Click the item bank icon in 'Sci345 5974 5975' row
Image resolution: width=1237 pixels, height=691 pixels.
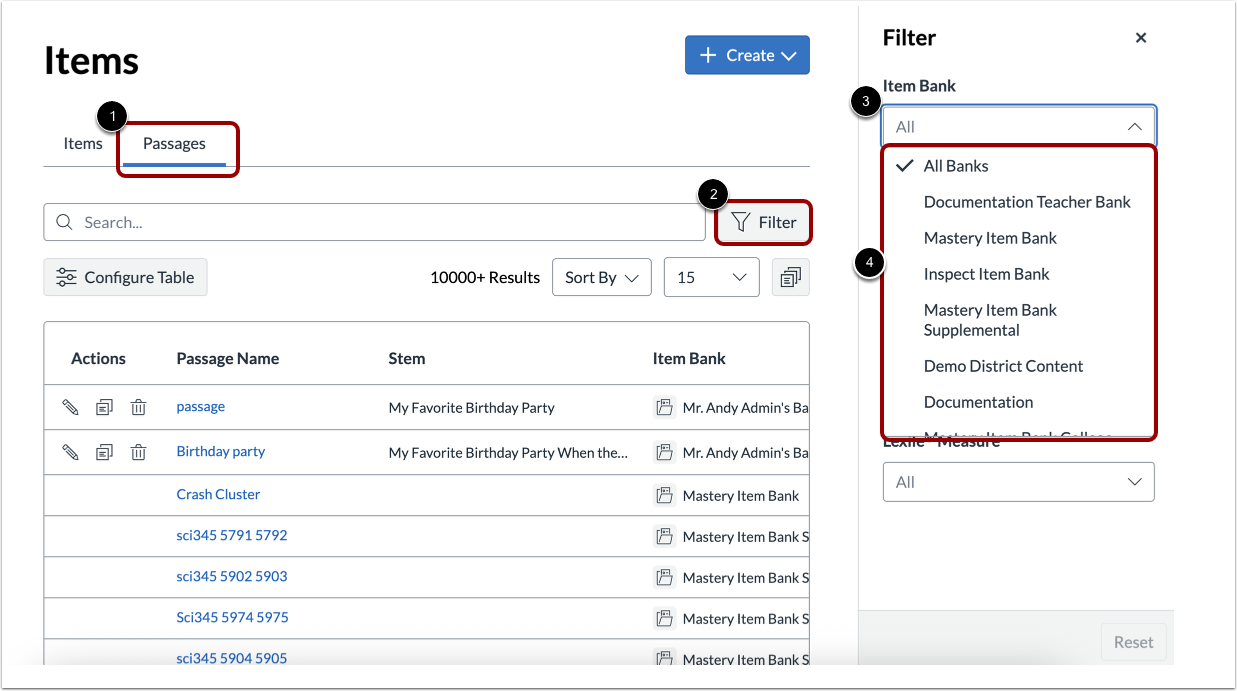pos(665,618)
